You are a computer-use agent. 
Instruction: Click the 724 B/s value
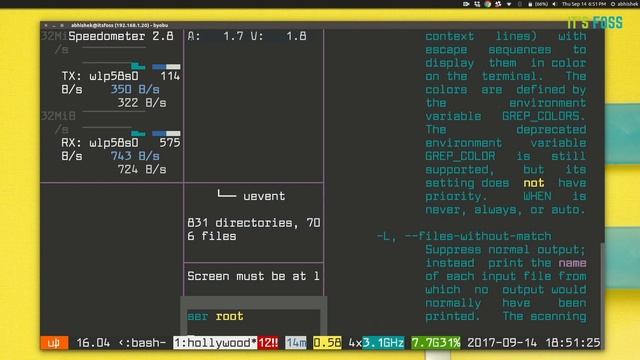(x=142, y=169)
